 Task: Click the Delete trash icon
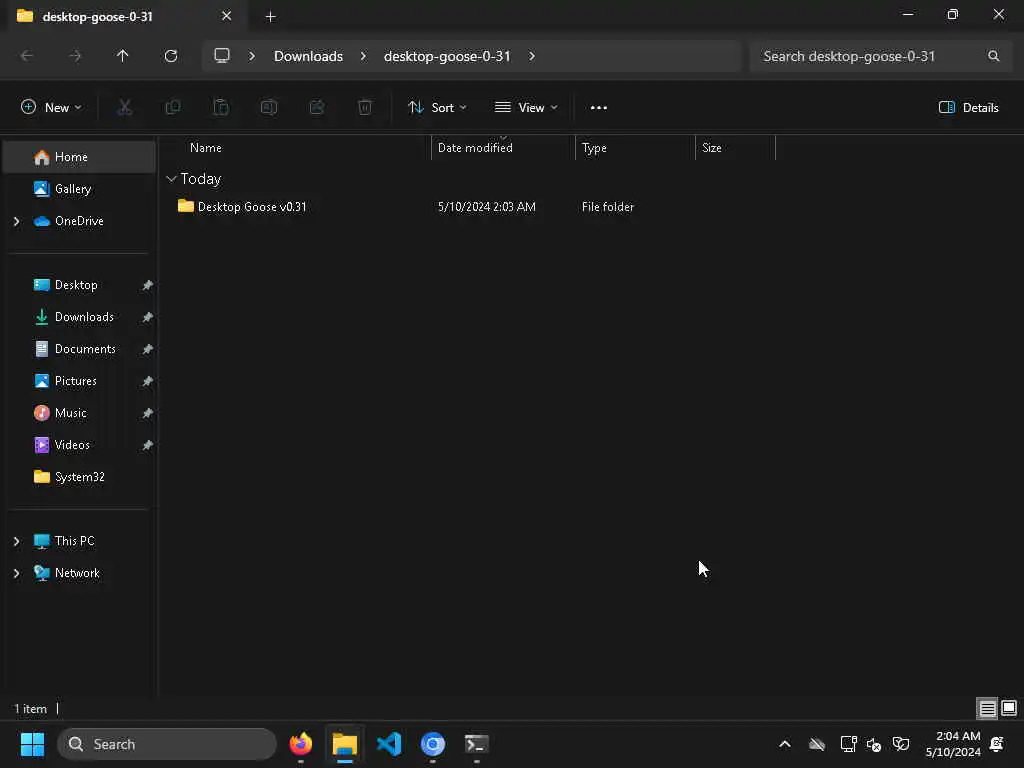365,107
